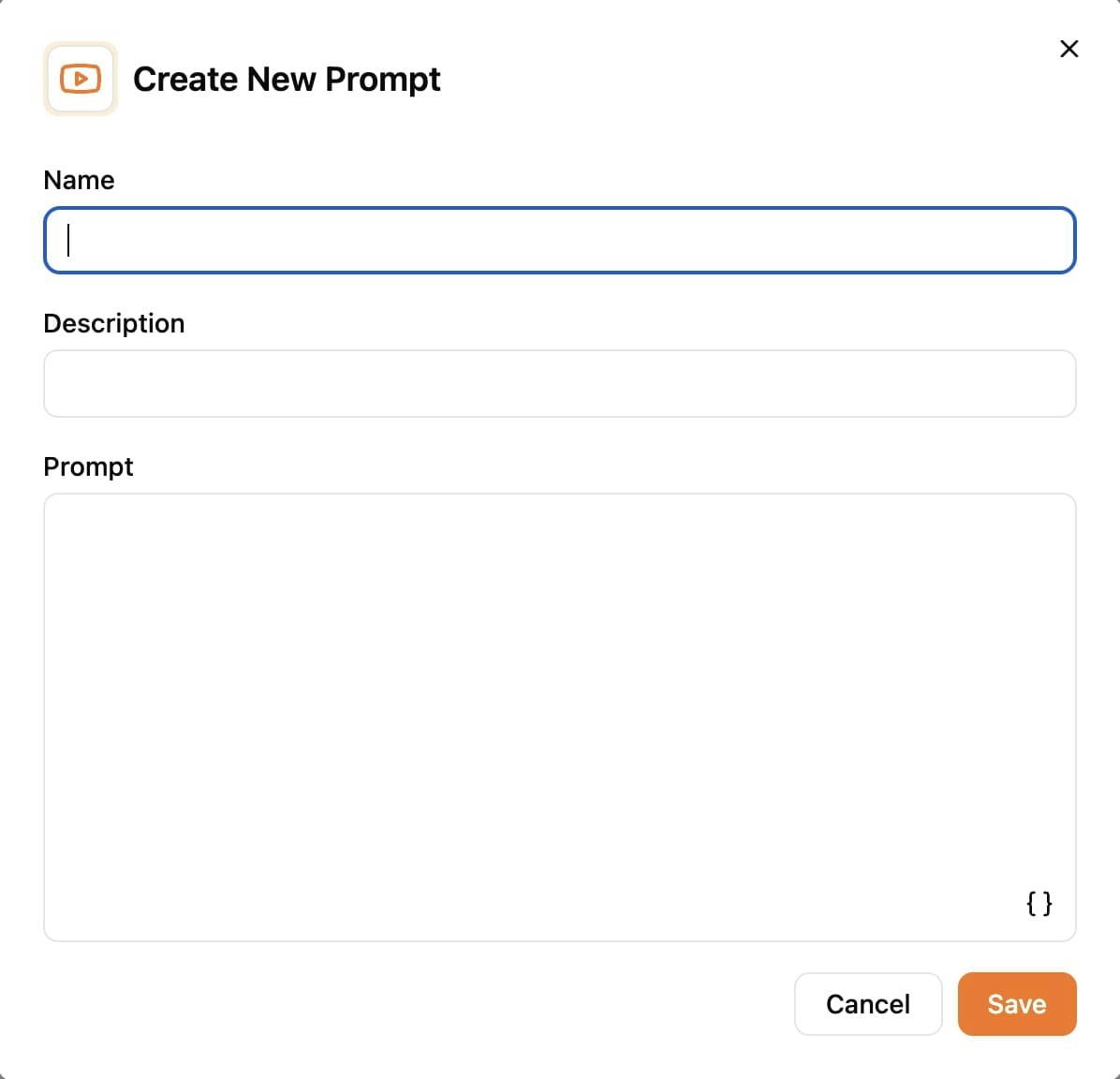Select the Name field under the title
This screenshot has height=1079, width=1120.
pos(559,240)
